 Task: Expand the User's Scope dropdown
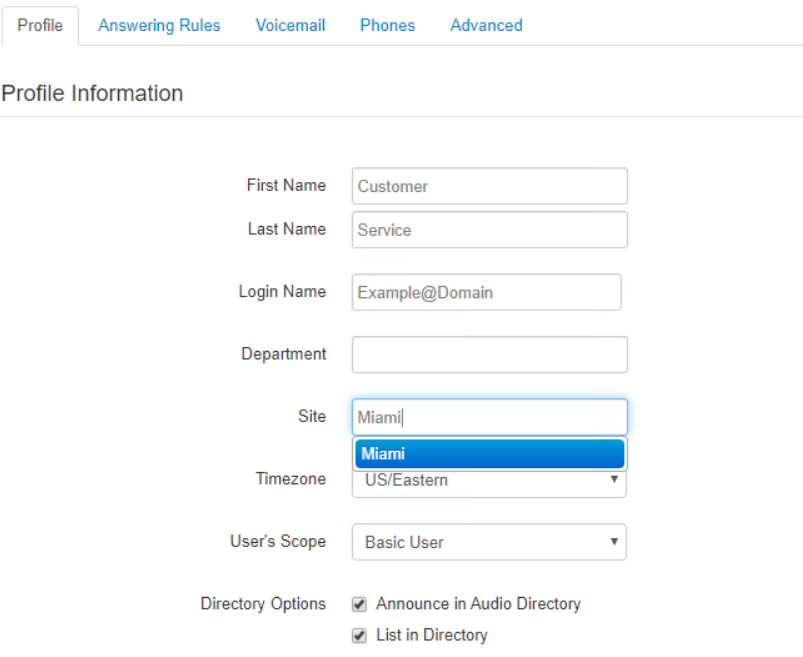(489, 542)
